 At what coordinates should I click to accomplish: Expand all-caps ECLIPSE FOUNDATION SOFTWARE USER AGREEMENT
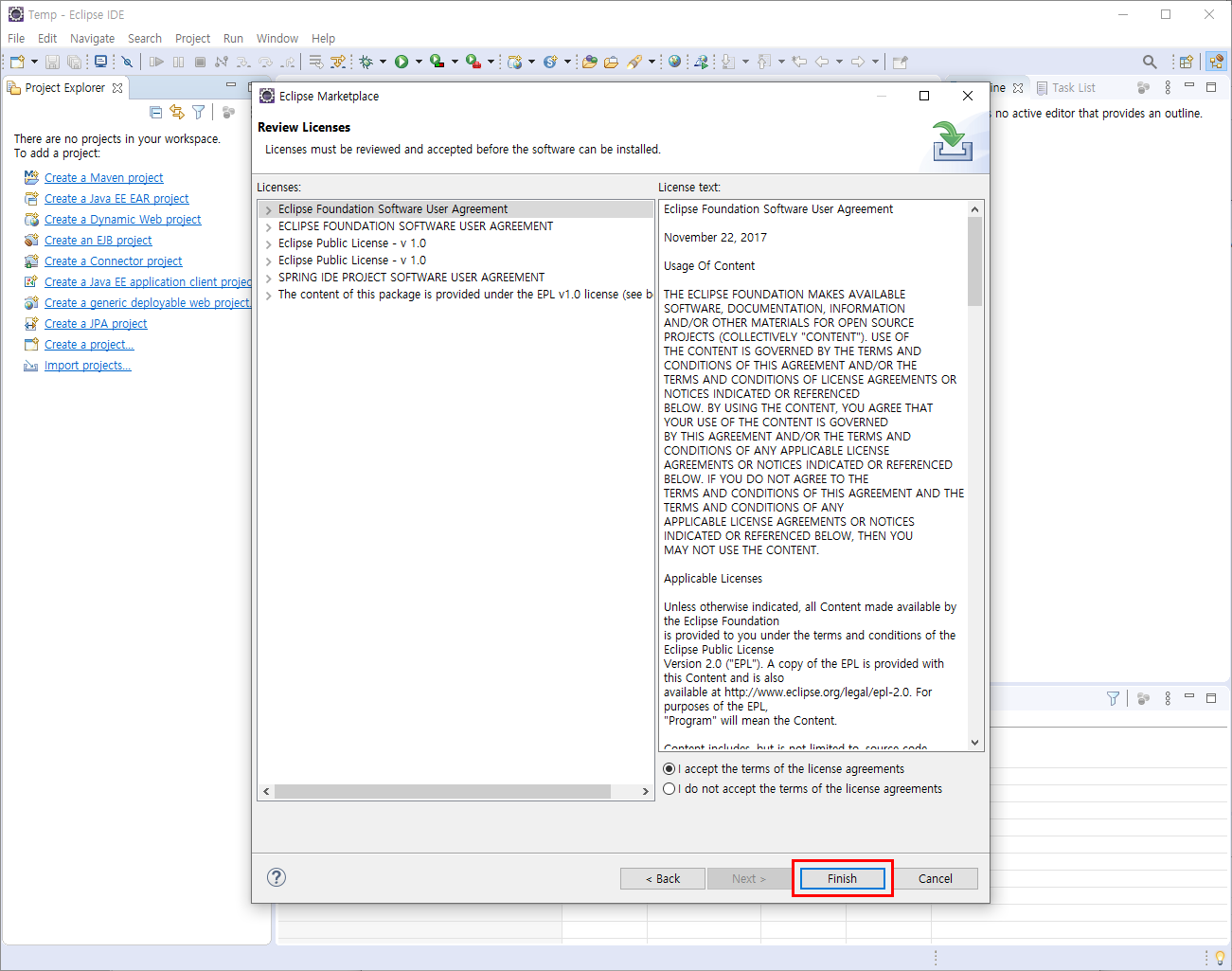[268, 226]
